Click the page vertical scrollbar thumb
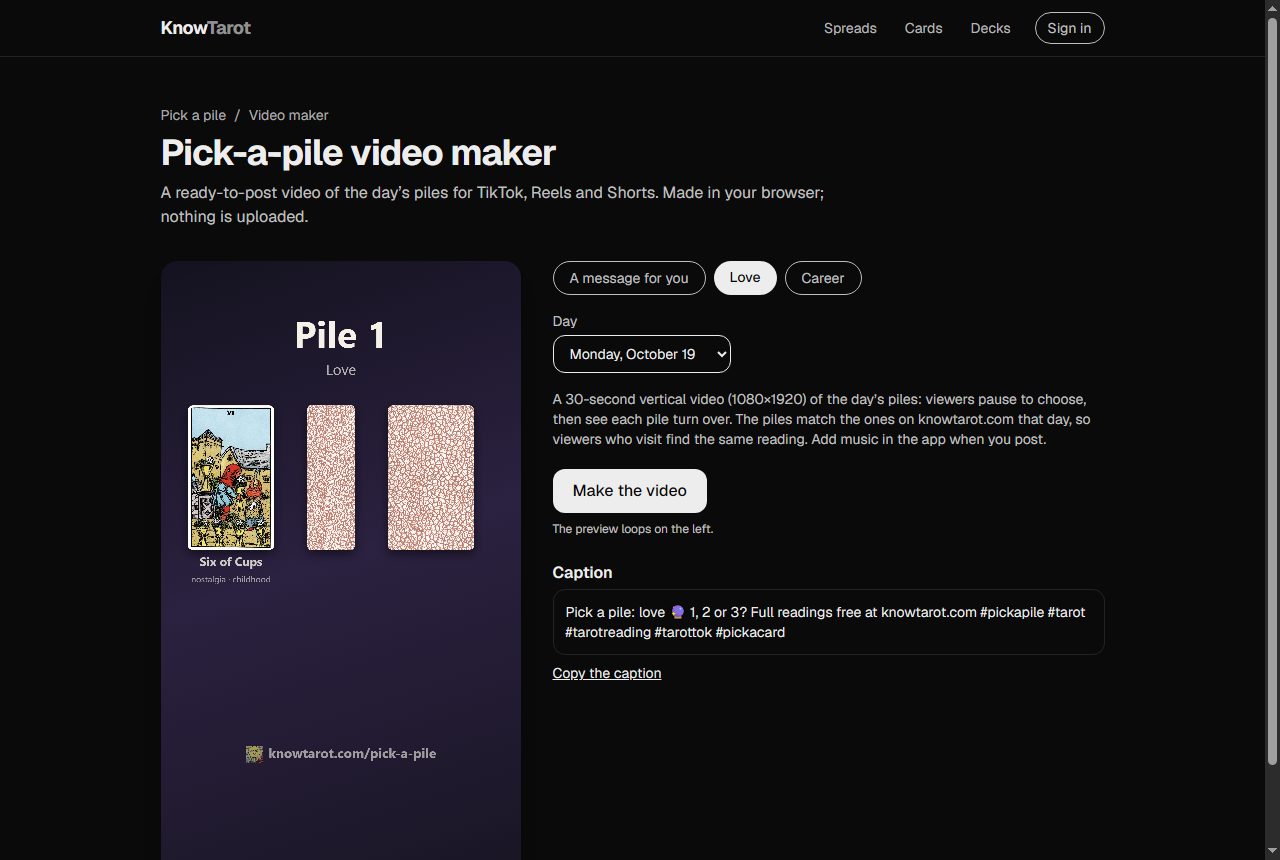This screenshot has width=1280, height=860. (1272, 390)
